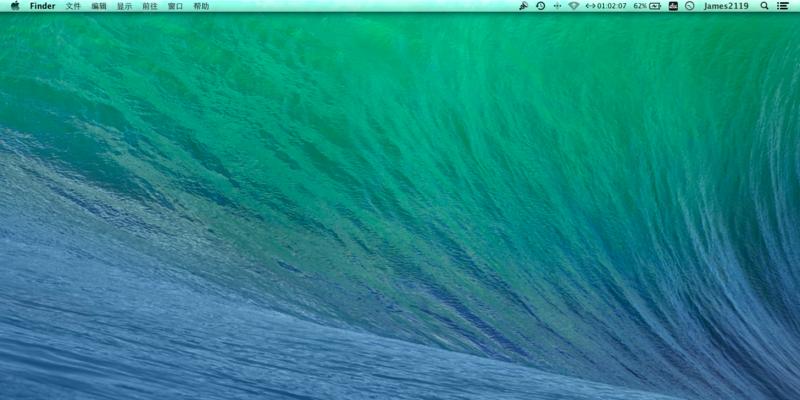Click the four-dot cross status icon
800x400 pixels.
point(557,6)
